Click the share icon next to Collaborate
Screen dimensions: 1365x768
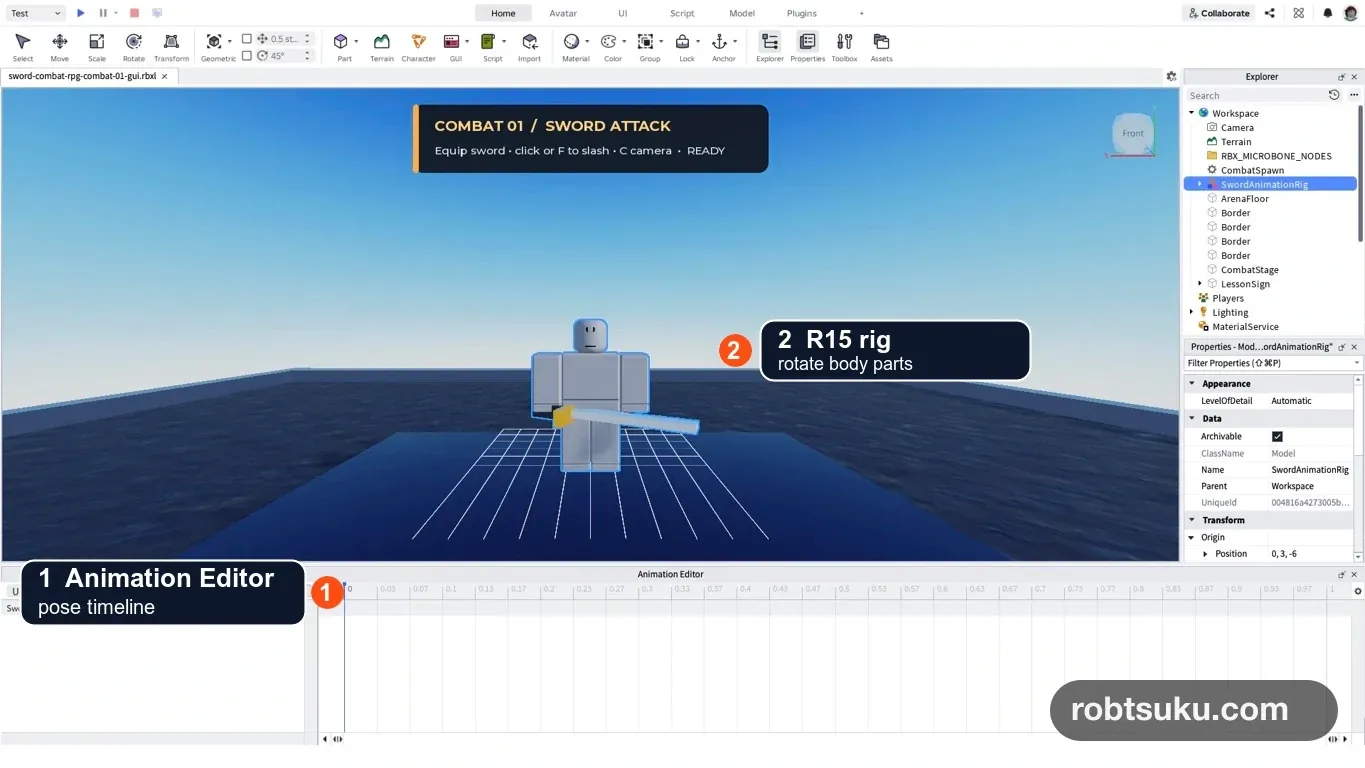tap(1270, 13)
